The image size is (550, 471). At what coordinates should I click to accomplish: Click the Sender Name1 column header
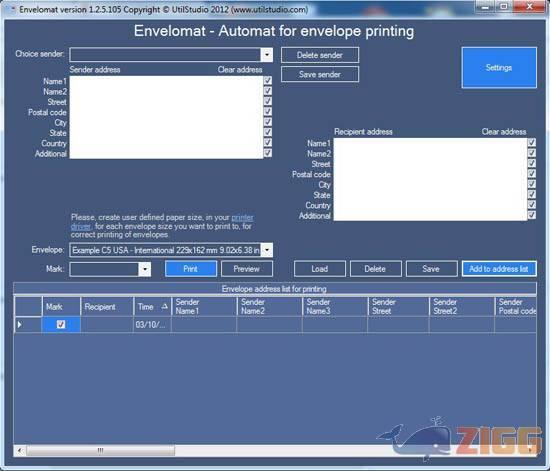[x=204, y=307]
